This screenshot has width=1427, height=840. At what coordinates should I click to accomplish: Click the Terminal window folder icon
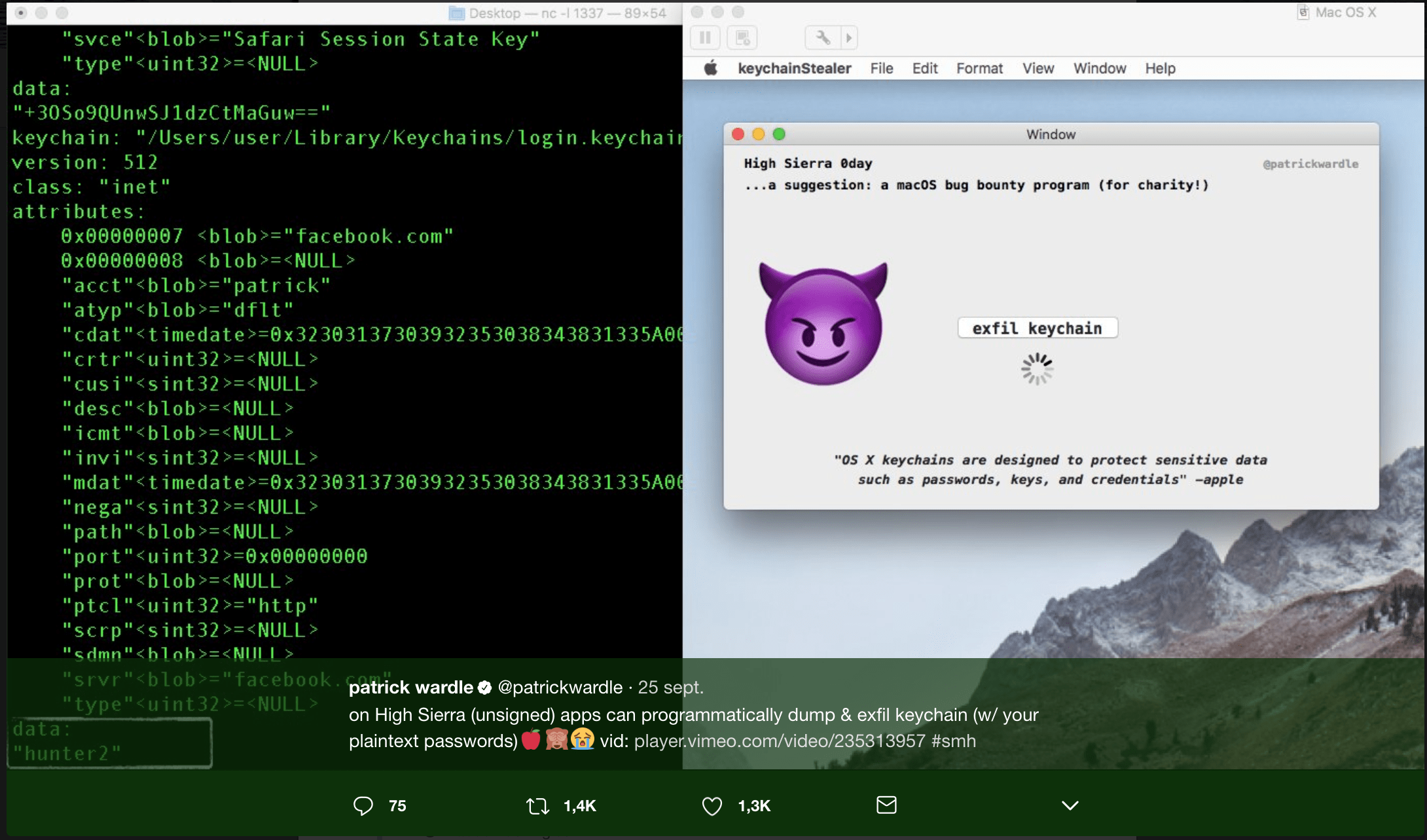pos(457,13)
